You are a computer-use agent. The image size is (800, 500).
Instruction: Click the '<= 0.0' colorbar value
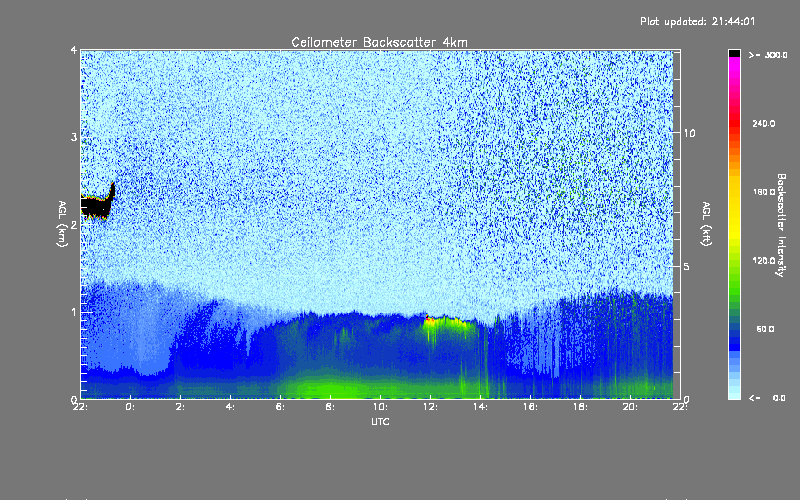point(767,397)
